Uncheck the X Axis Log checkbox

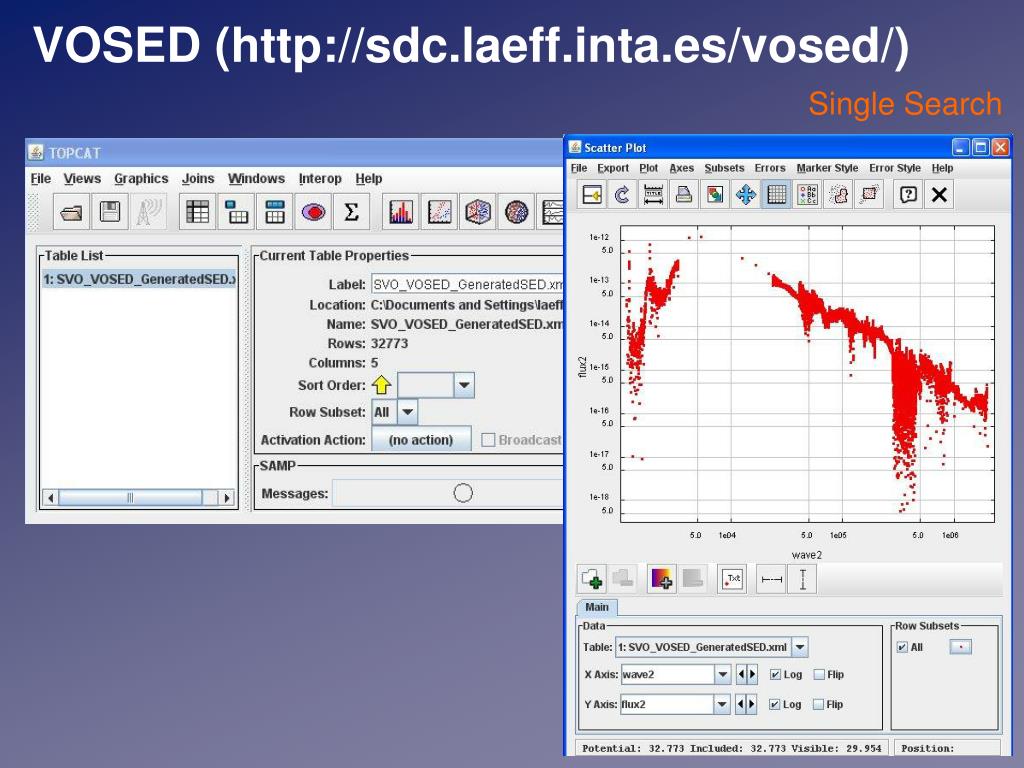coord(775,675)
